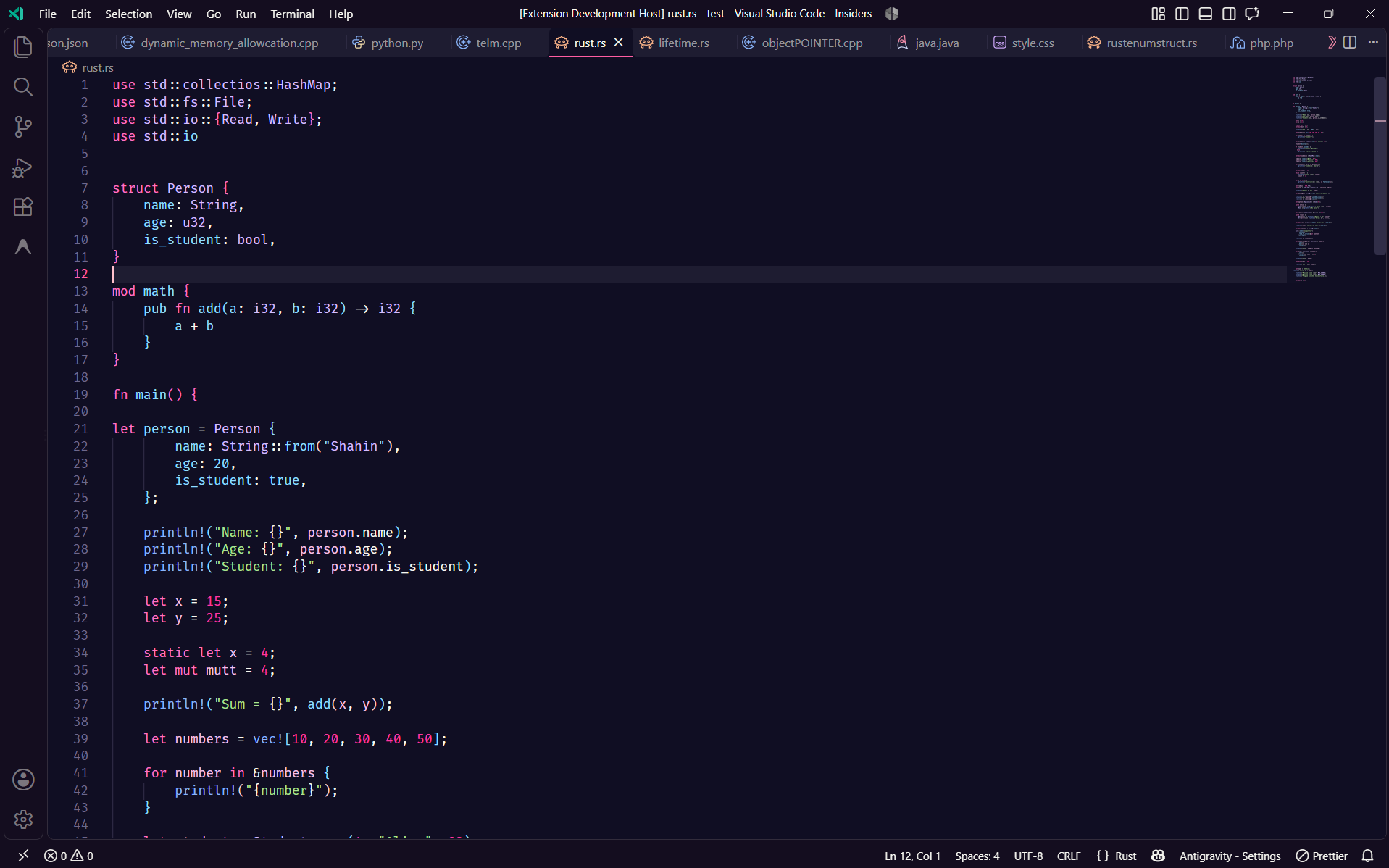Open the Source Control view
The height and width of the screenshot is (868, 1389).
click(23, 127)
